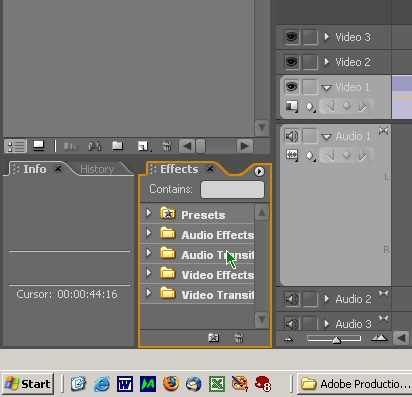Click timeline Zoom Out small mountain icon

click(x=289, y=339)
